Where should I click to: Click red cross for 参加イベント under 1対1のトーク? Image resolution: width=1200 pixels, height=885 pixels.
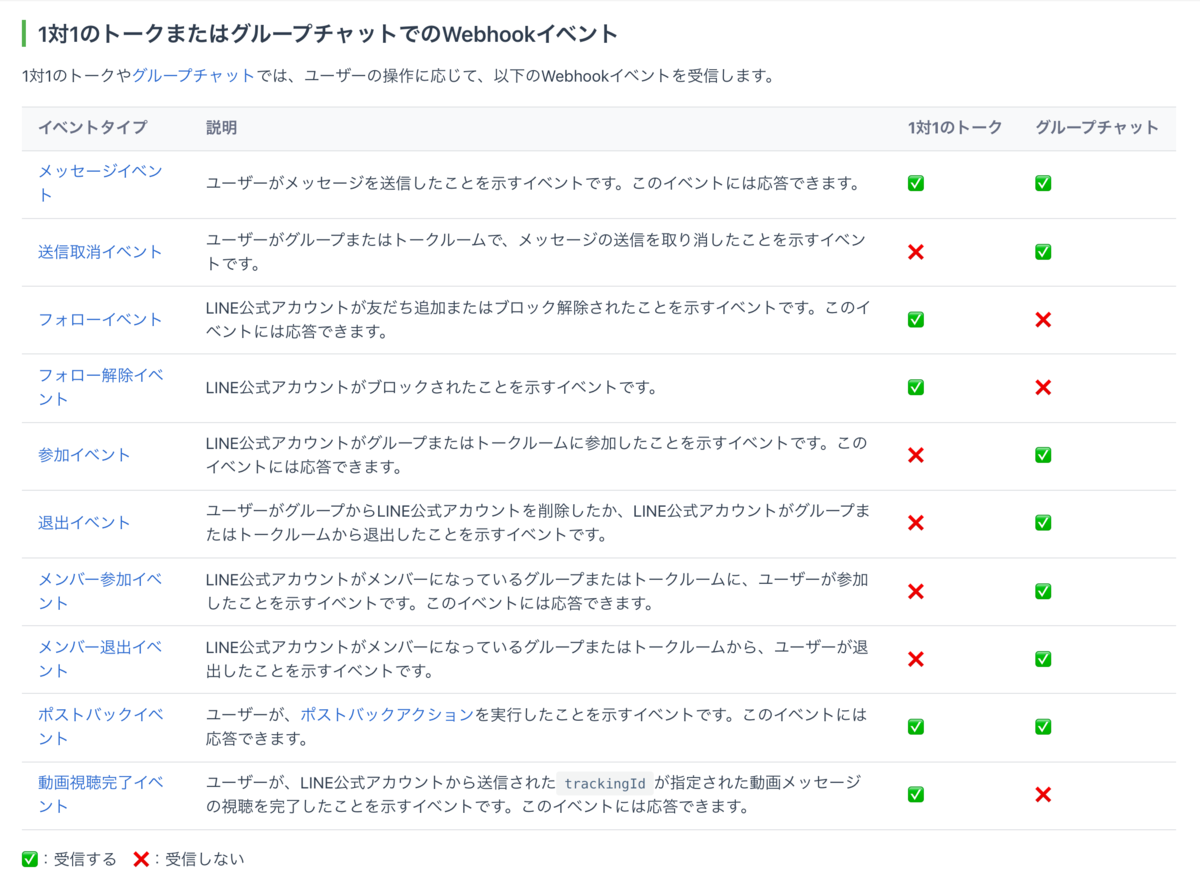[915, 455]
